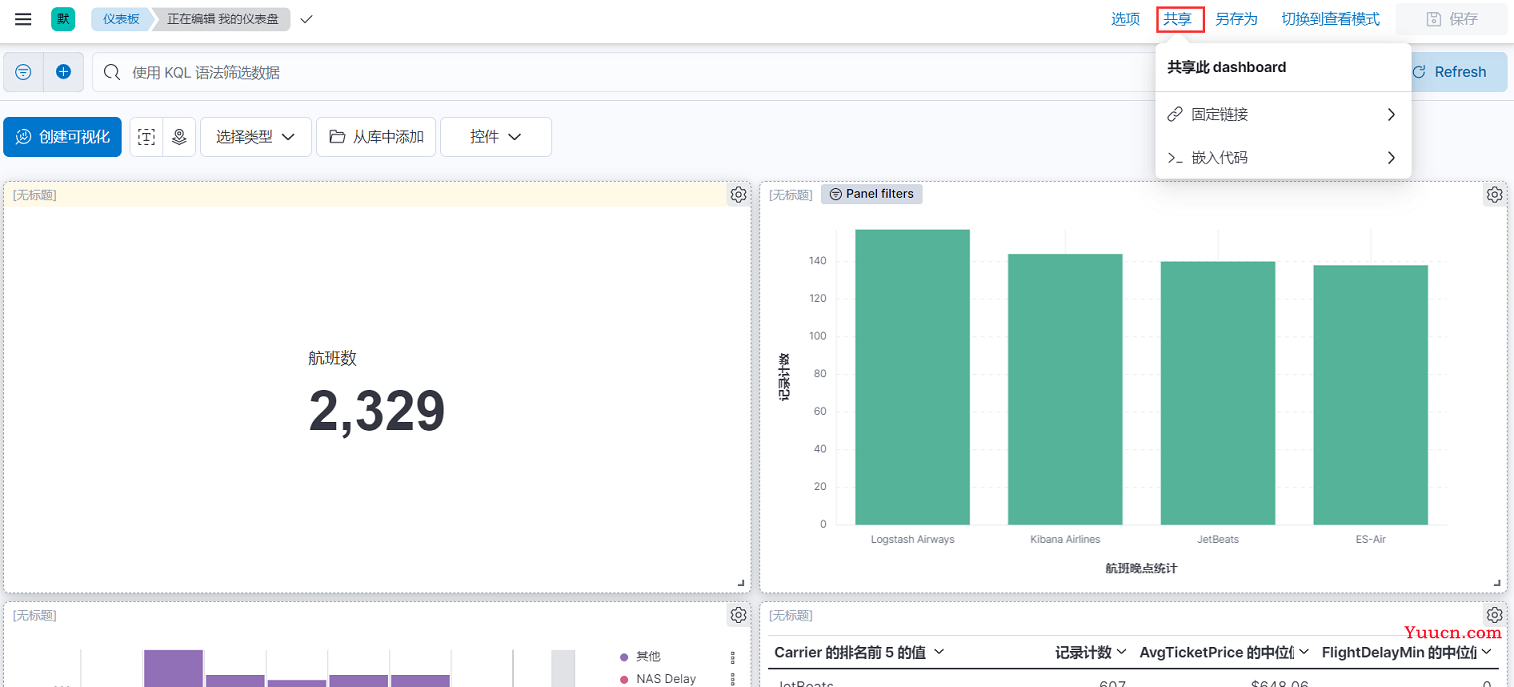This screenshot has width=1514, height=687.
Task: Open FlightDelayMin 的中位数 column menu
Action: [x=1407, y=652]
